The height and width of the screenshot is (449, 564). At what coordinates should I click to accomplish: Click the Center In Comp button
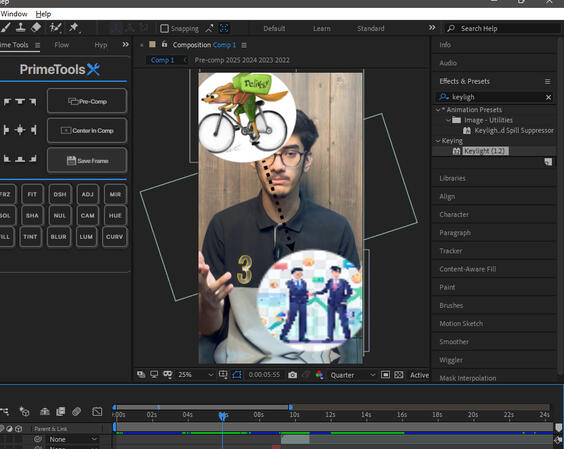click(87, 130)
